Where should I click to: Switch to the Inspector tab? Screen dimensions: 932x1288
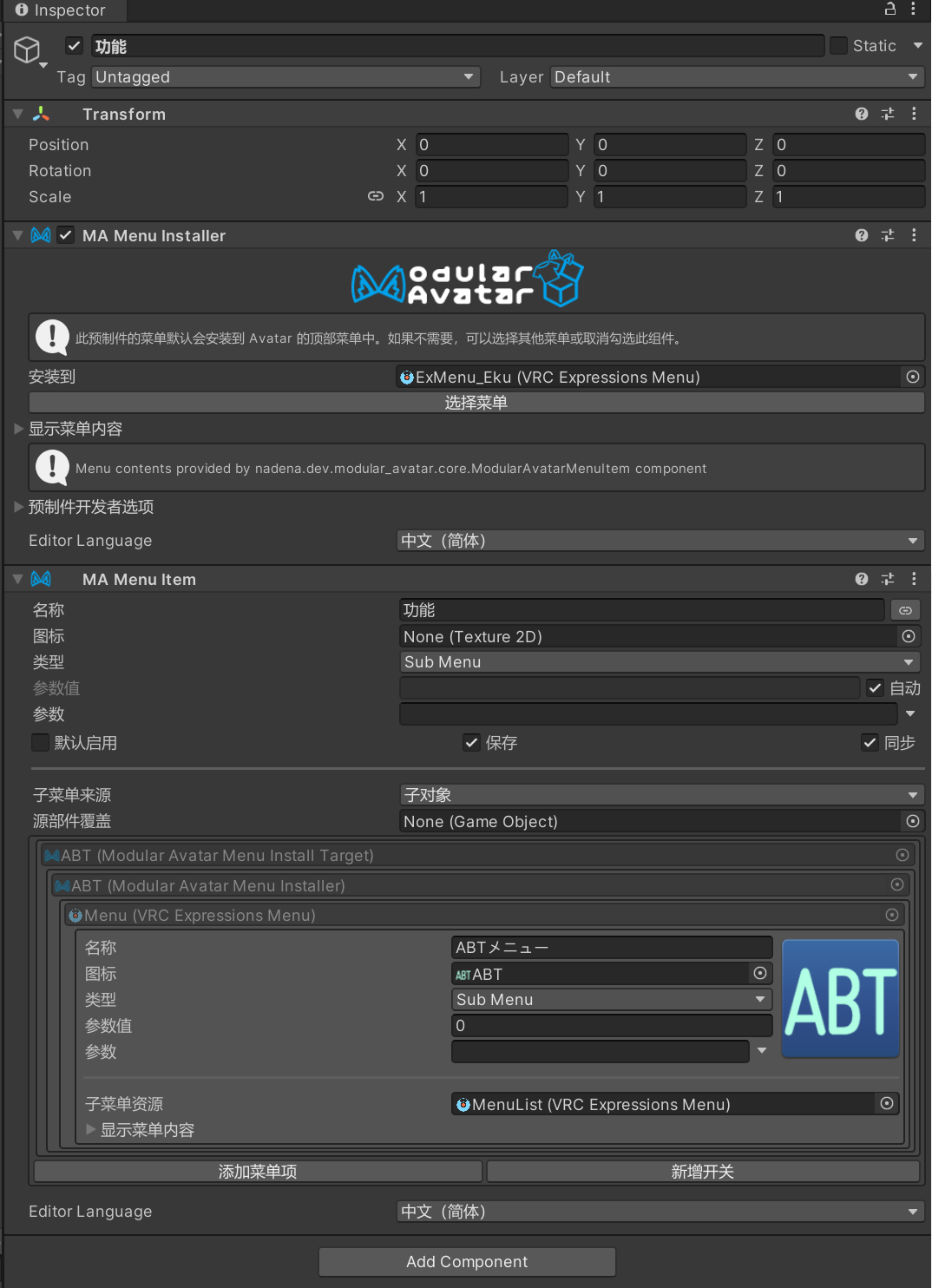coord(61,10)
